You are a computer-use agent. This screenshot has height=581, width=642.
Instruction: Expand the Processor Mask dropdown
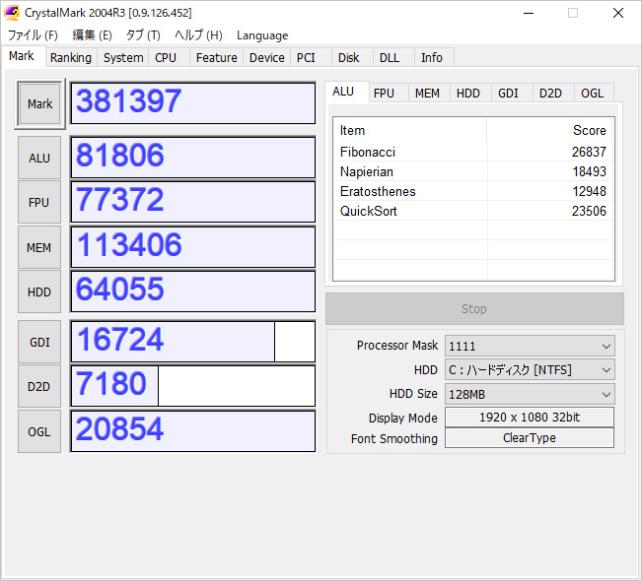click(529, 346)
